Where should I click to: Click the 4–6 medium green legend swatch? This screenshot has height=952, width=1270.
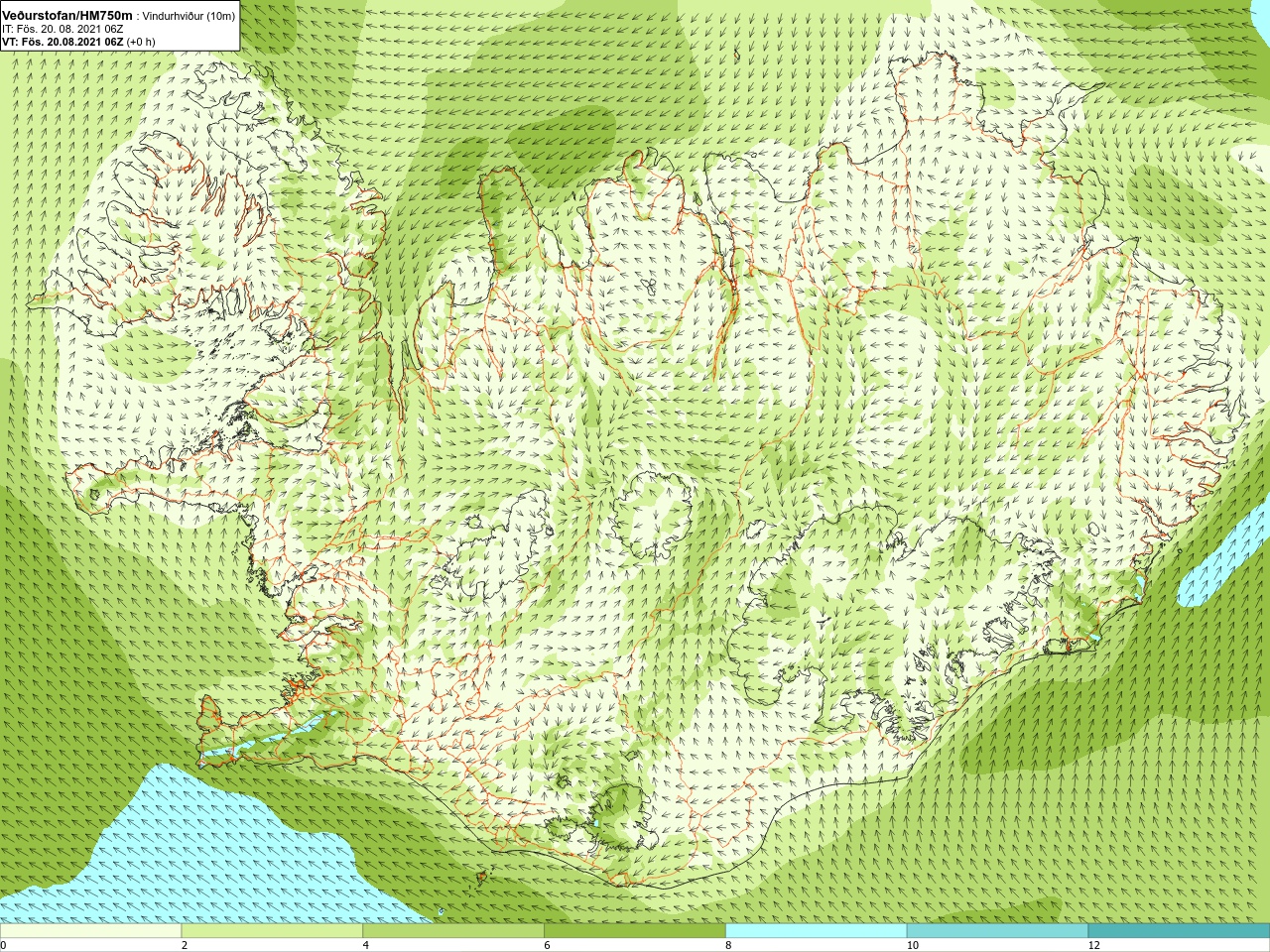[453, 931]
